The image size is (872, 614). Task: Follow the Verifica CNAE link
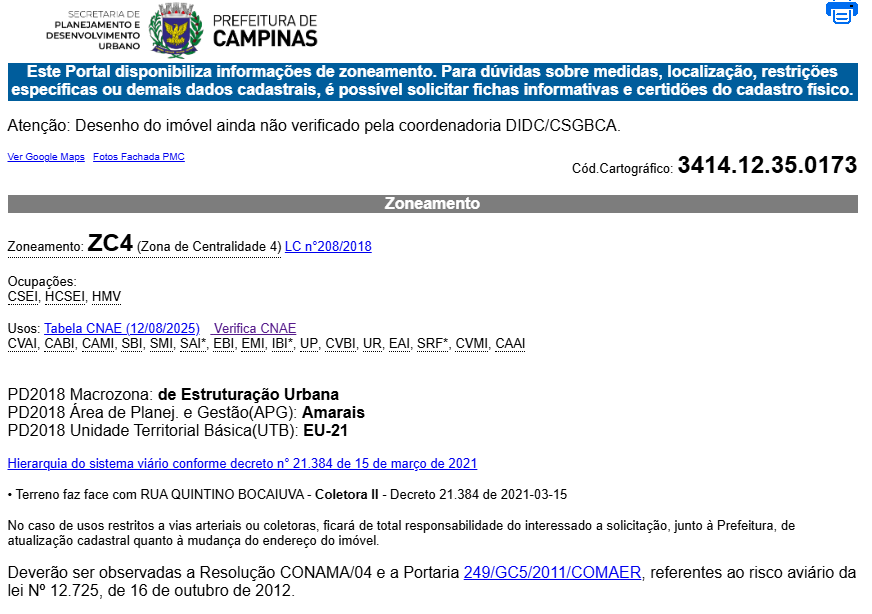[255, 329]
